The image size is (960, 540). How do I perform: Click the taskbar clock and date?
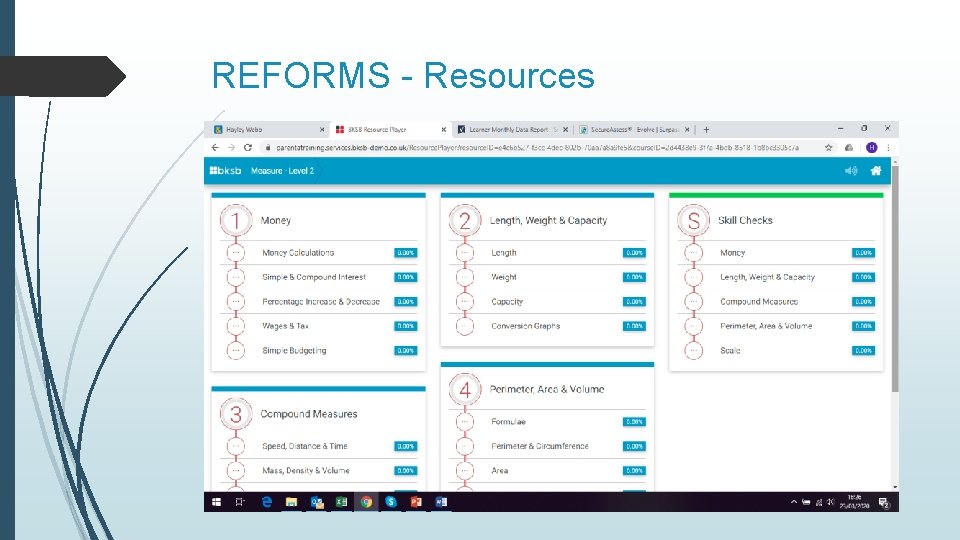pos(855,502)
